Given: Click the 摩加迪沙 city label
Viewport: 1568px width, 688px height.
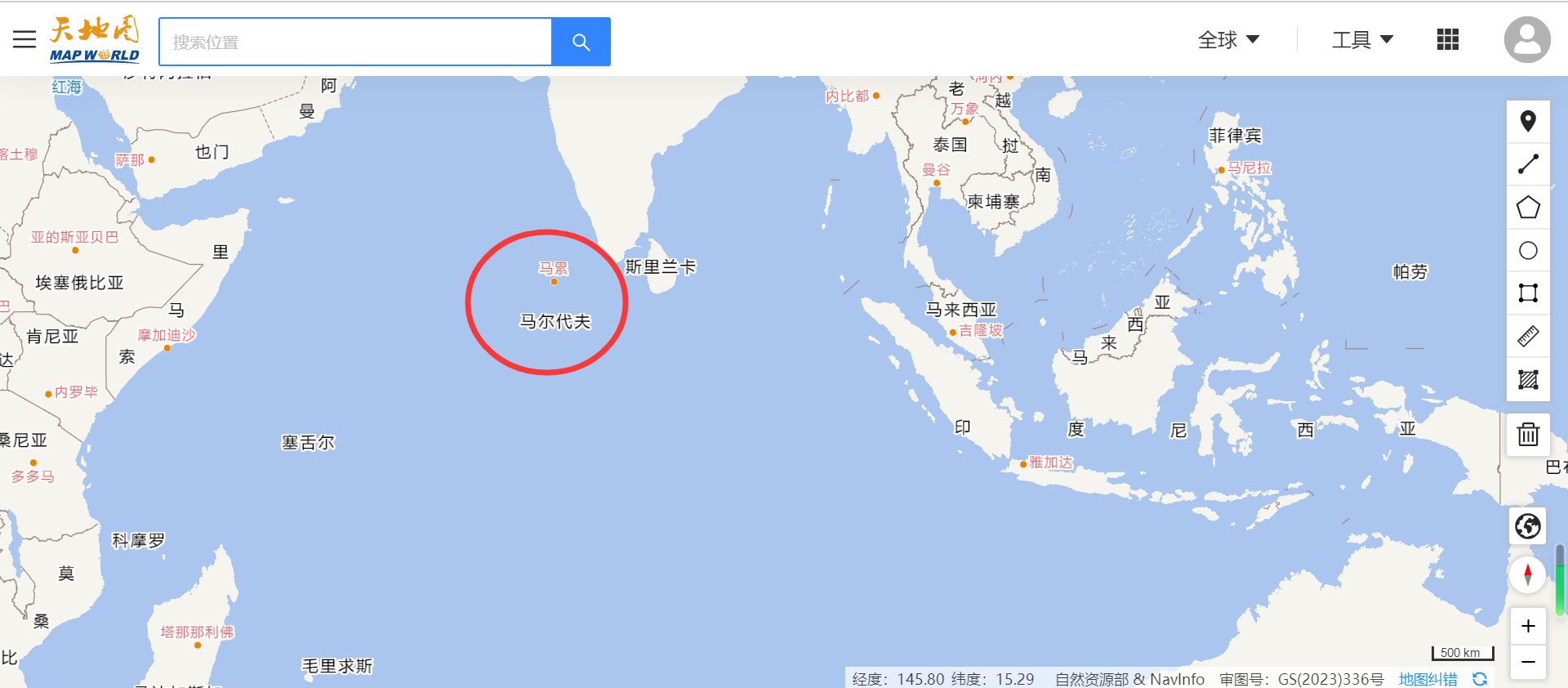Looking at the screenshot, I should tap(167, 335).
